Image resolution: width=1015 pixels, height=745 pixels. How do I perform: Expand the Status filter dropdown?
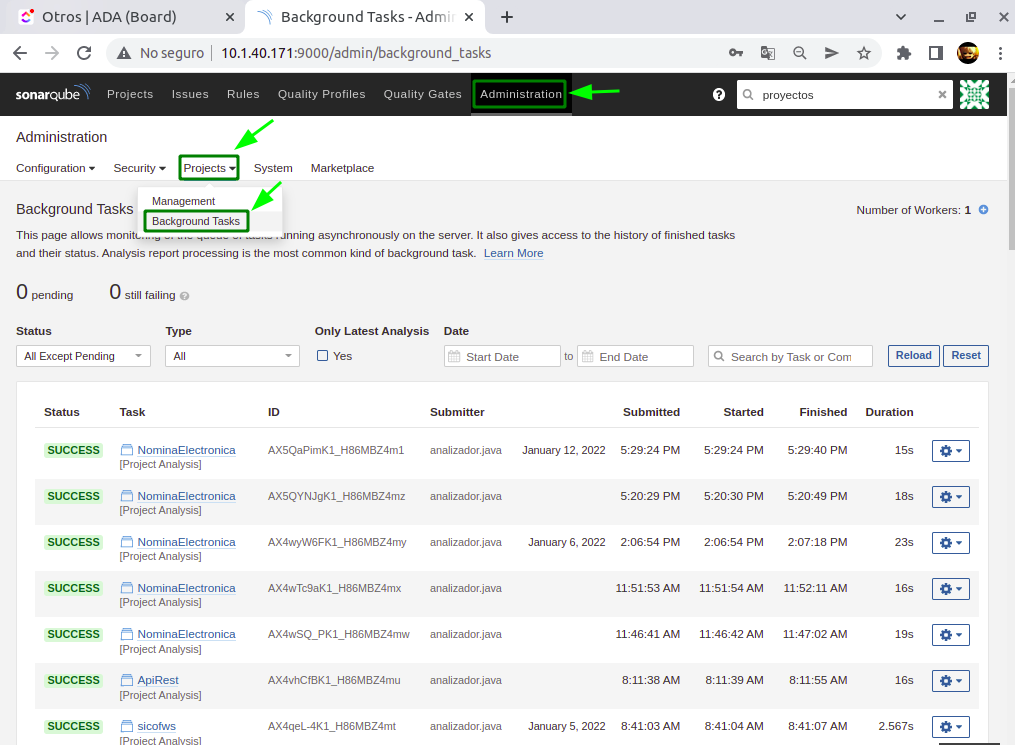click(x=83, y=356)
